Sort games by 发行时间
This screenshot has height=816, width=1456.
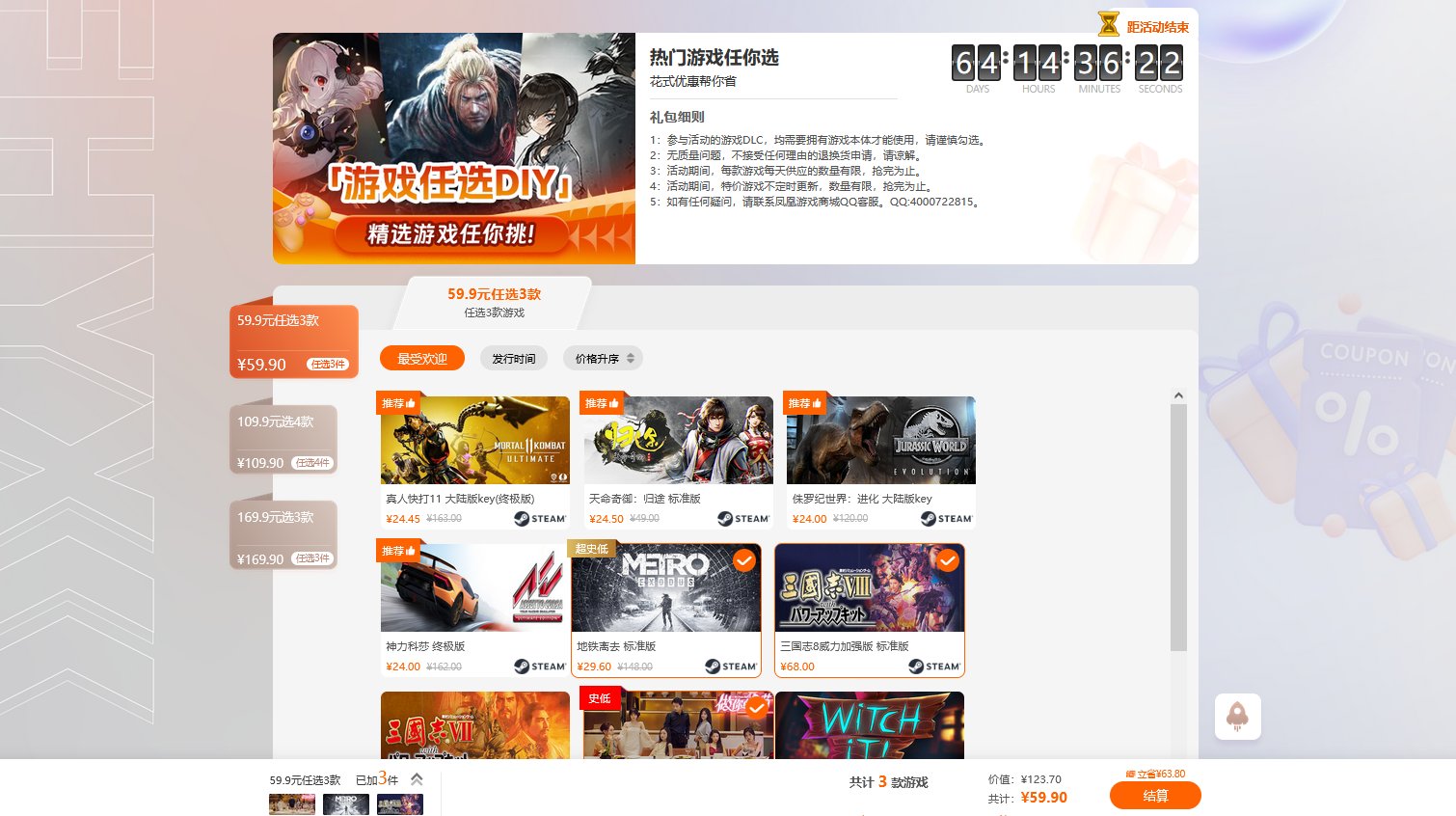(513, 359)
